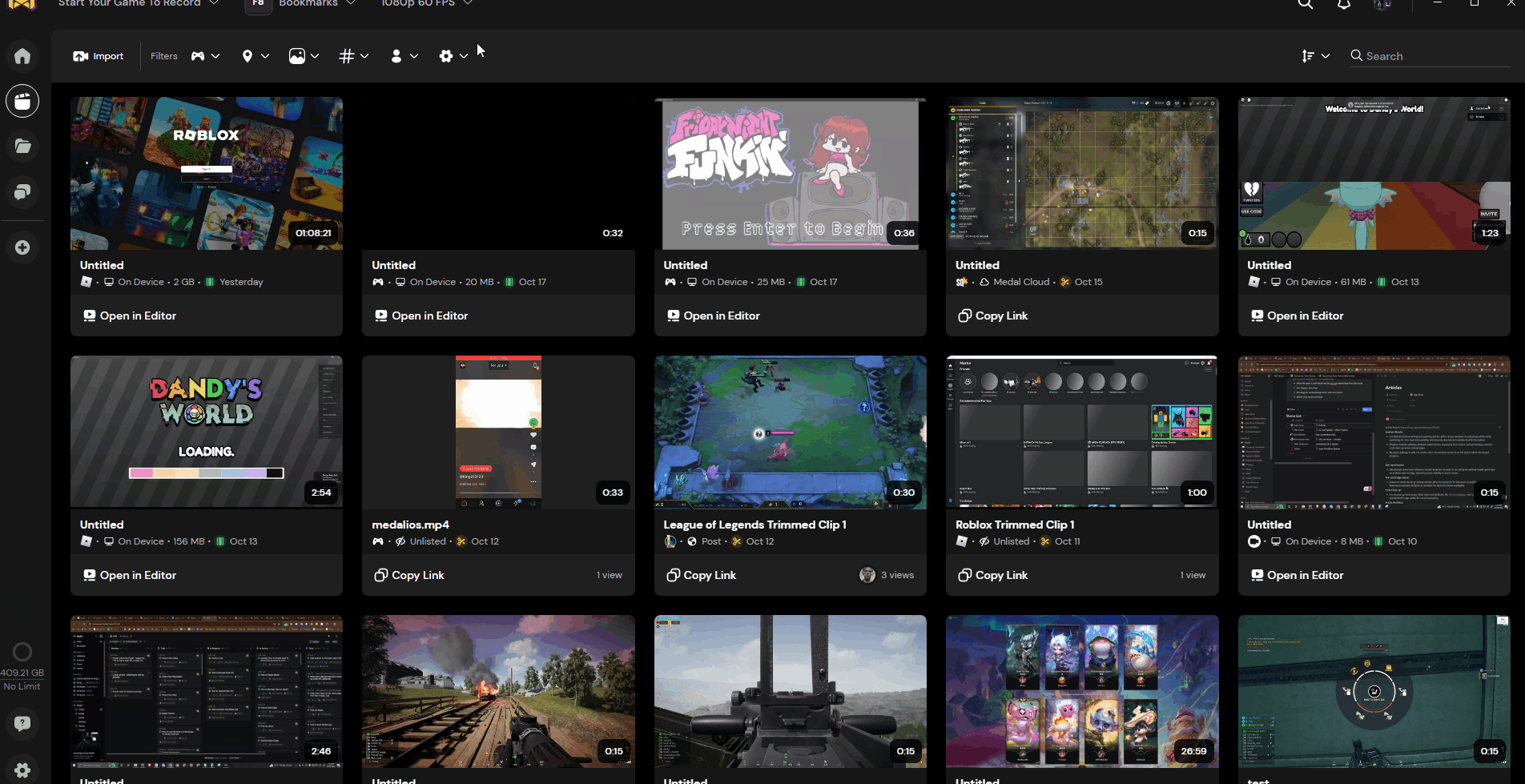Screen dimensions: 1525x784
Task: Open the 2:46 task board thumbnail
Action: [207, 692]
